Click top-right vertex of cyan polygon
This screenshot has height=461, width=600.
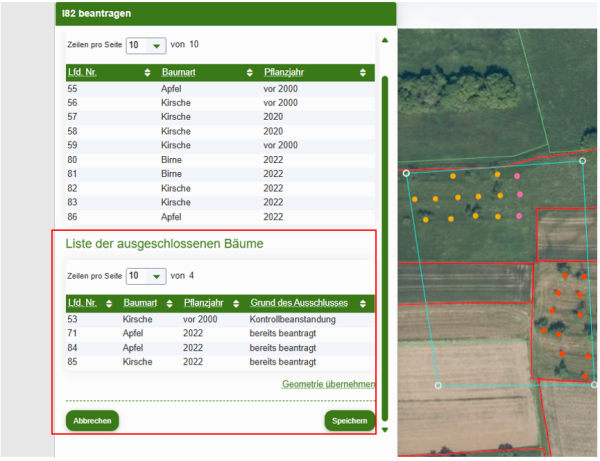582,161
